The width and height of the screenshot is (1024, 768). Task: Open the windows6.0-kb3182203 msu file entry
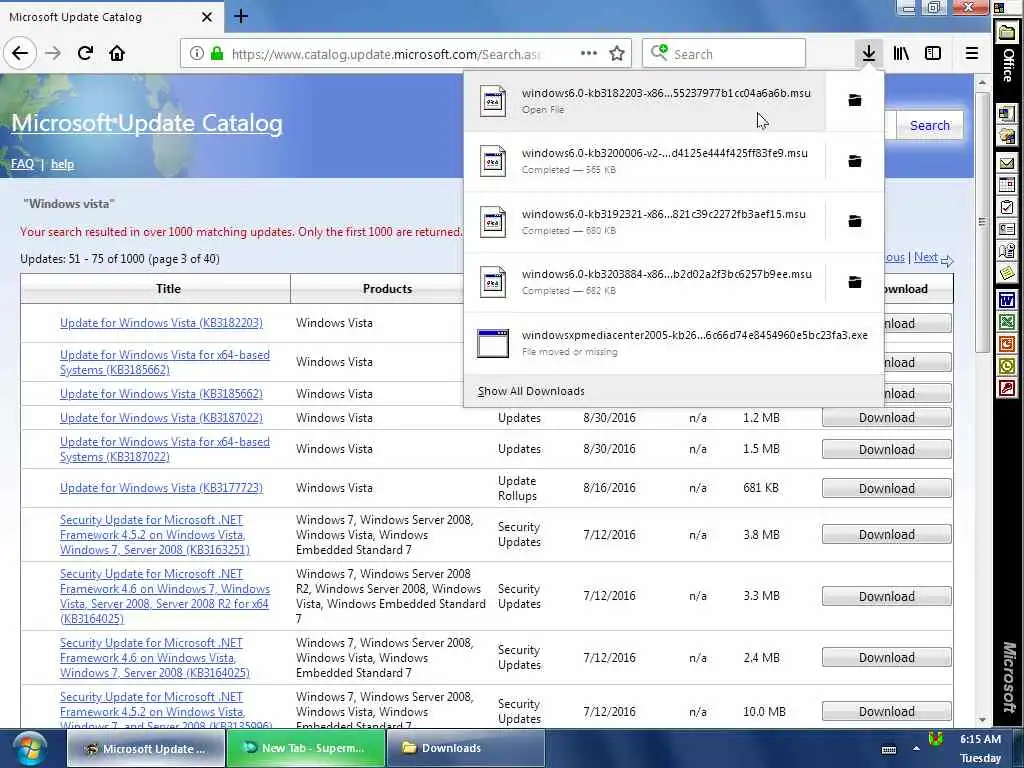(x=645, y=101)
